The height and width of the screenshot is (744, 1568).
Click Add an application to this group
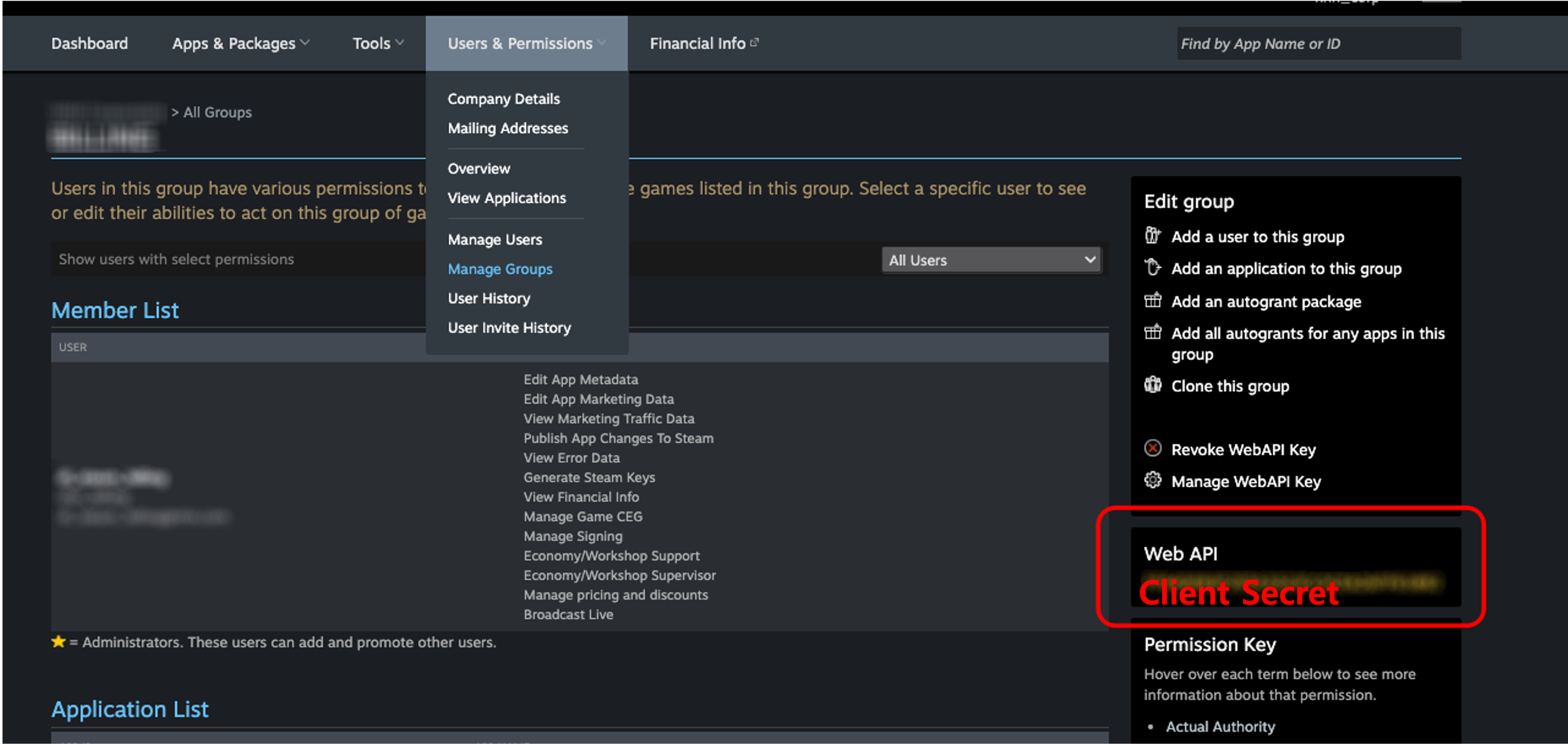1286,268
